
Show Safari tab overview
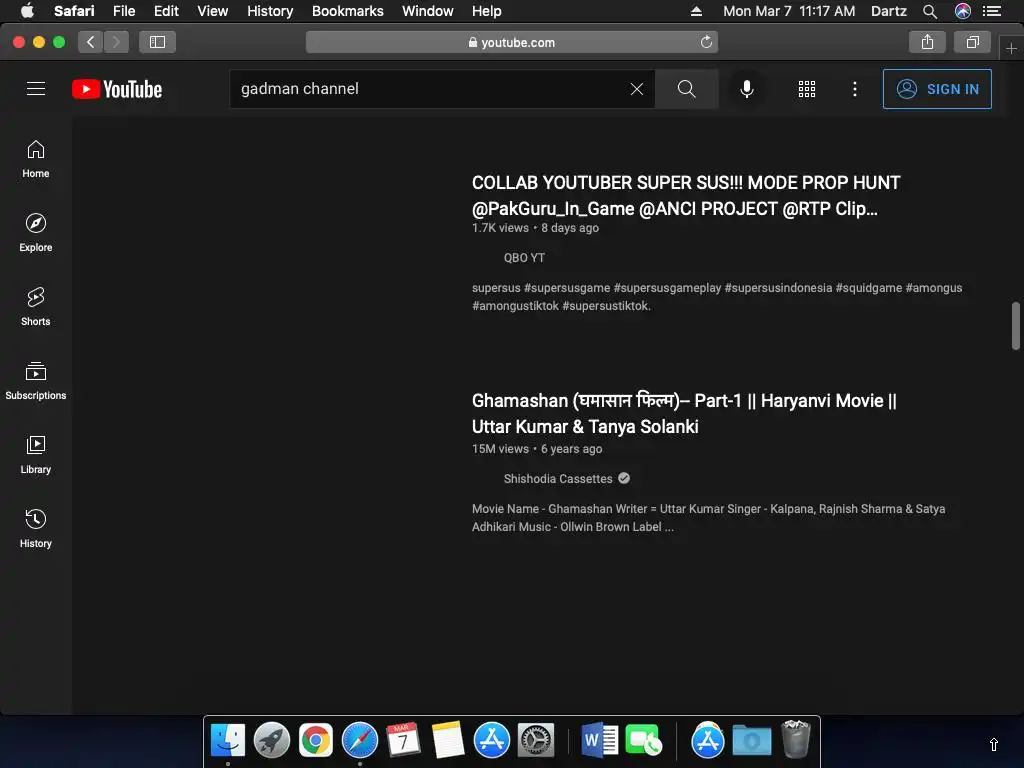click(x=972, y=42)
